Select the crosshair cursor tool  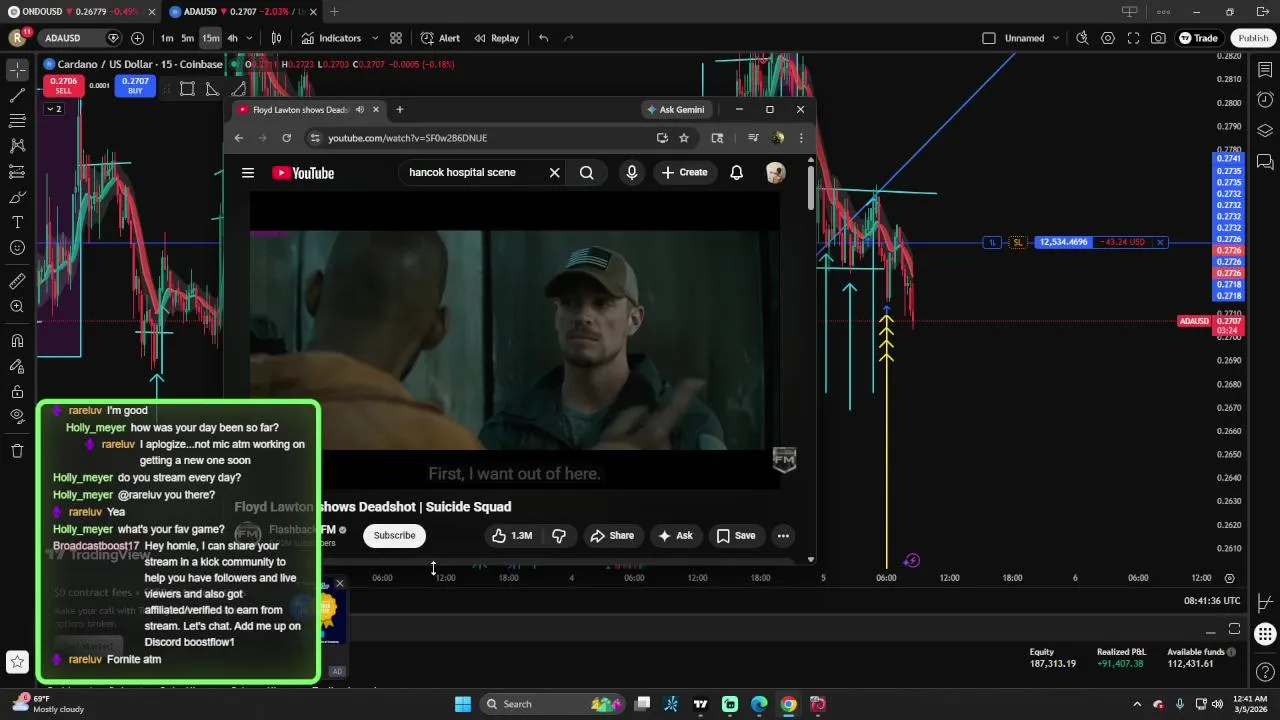pyautogui.click(x=17, y=70)
